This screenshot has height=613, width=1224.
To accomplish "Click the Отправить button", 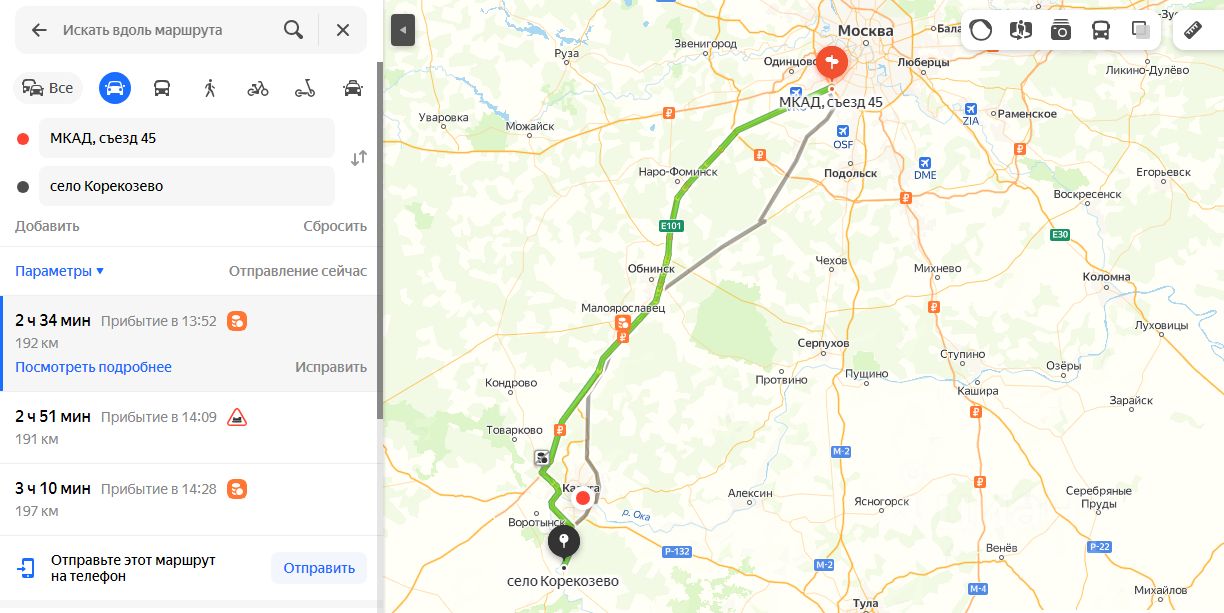I will [319, 568].
